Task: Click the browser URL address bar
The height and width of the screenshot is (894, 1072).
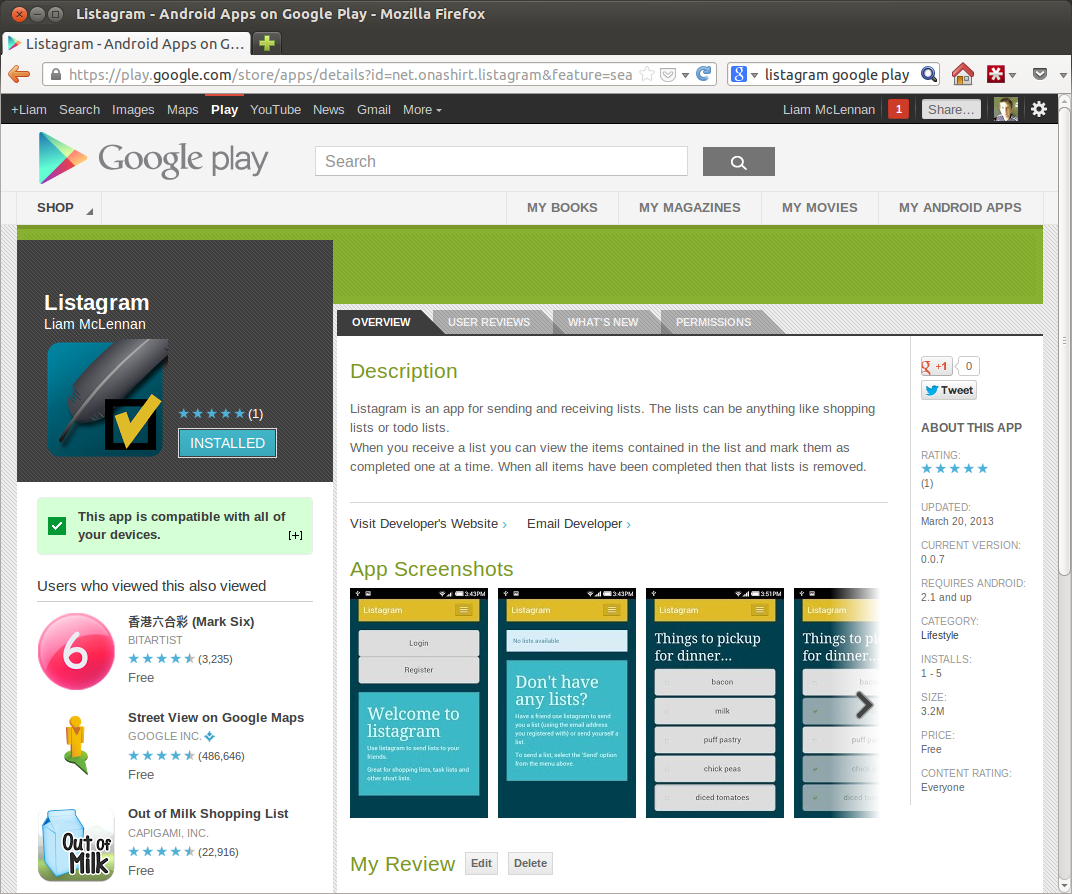Action: pos(349,74)
